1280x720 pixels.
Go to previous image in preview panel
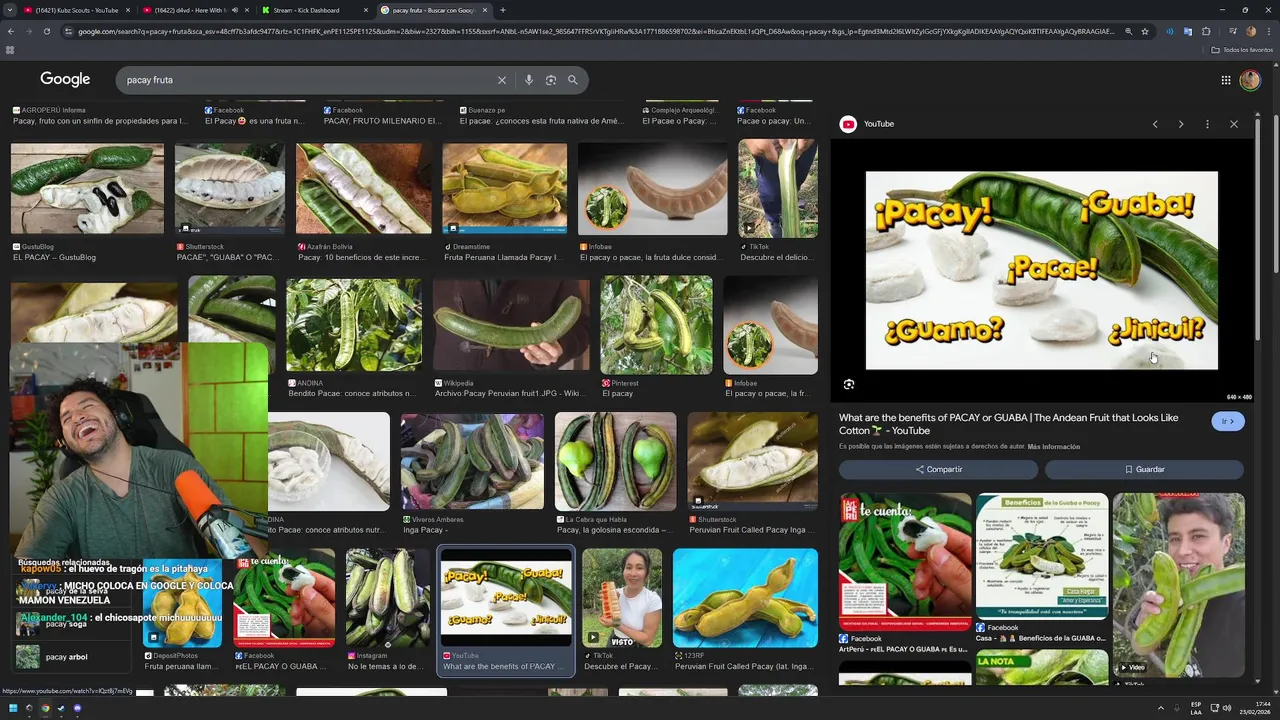point(1155,124)
